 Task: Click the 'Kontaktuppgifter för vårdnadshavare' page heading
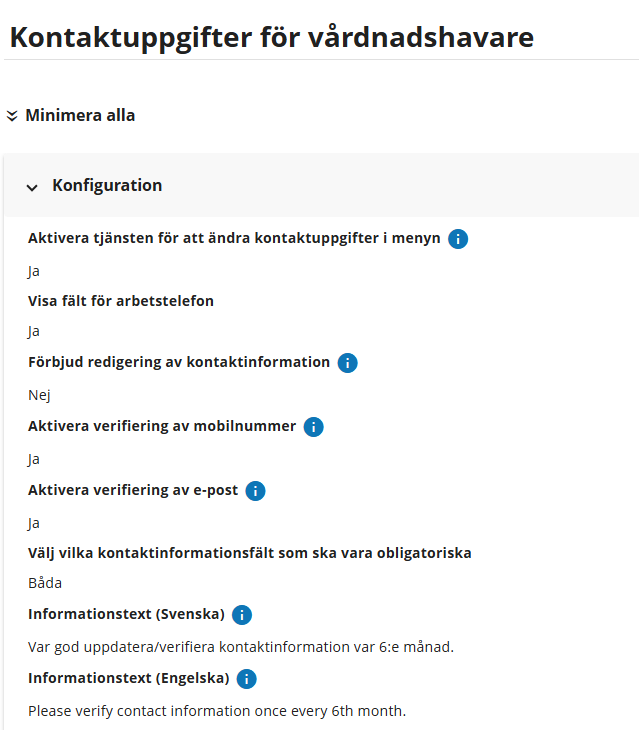pyautogui.click(x=271, y=37)
